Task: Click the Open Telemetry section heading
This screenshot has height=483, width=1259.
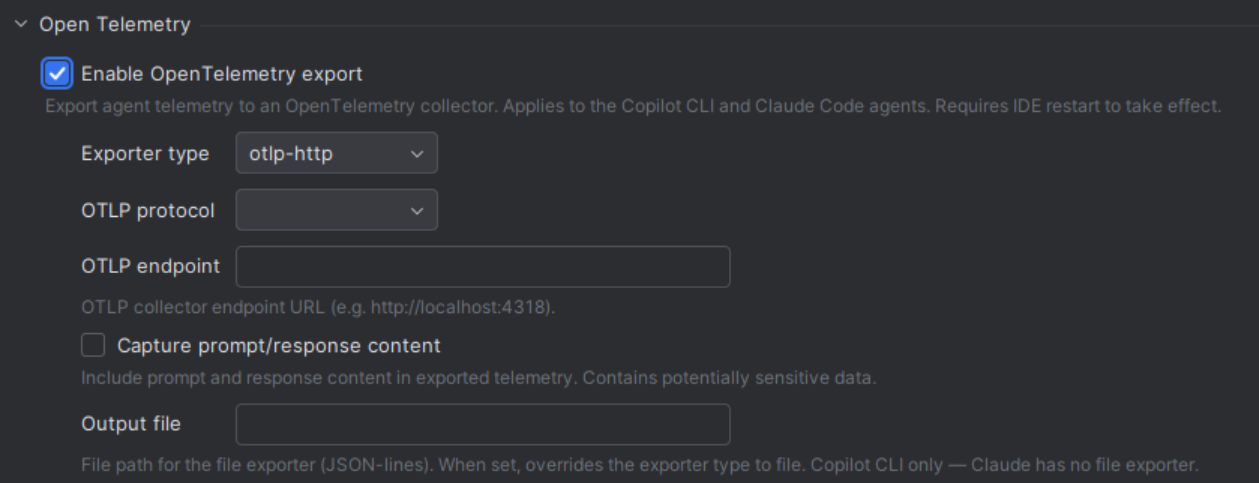Action: click(115, 25)
